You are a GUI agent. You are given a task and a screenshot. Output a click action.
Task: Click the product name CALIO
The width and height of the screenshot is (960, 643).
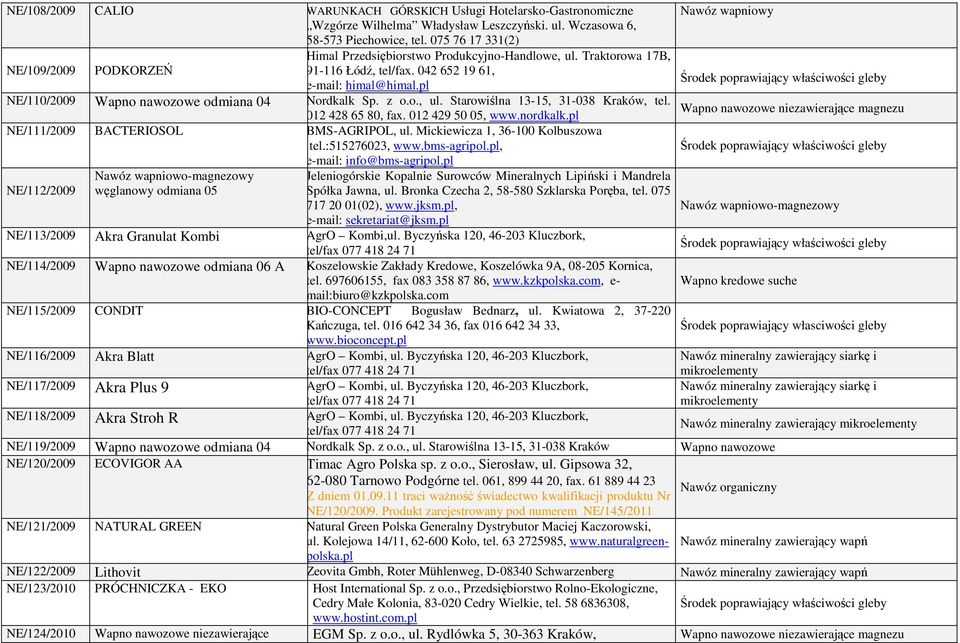click(x=114, y=11)
